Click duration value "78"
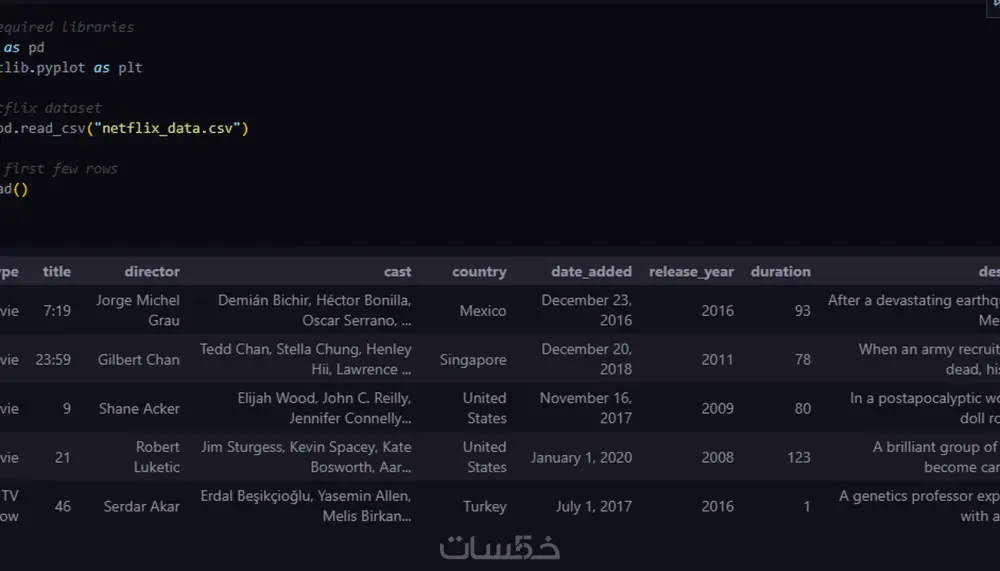1000x571 pixels. [x=802, y=360]
